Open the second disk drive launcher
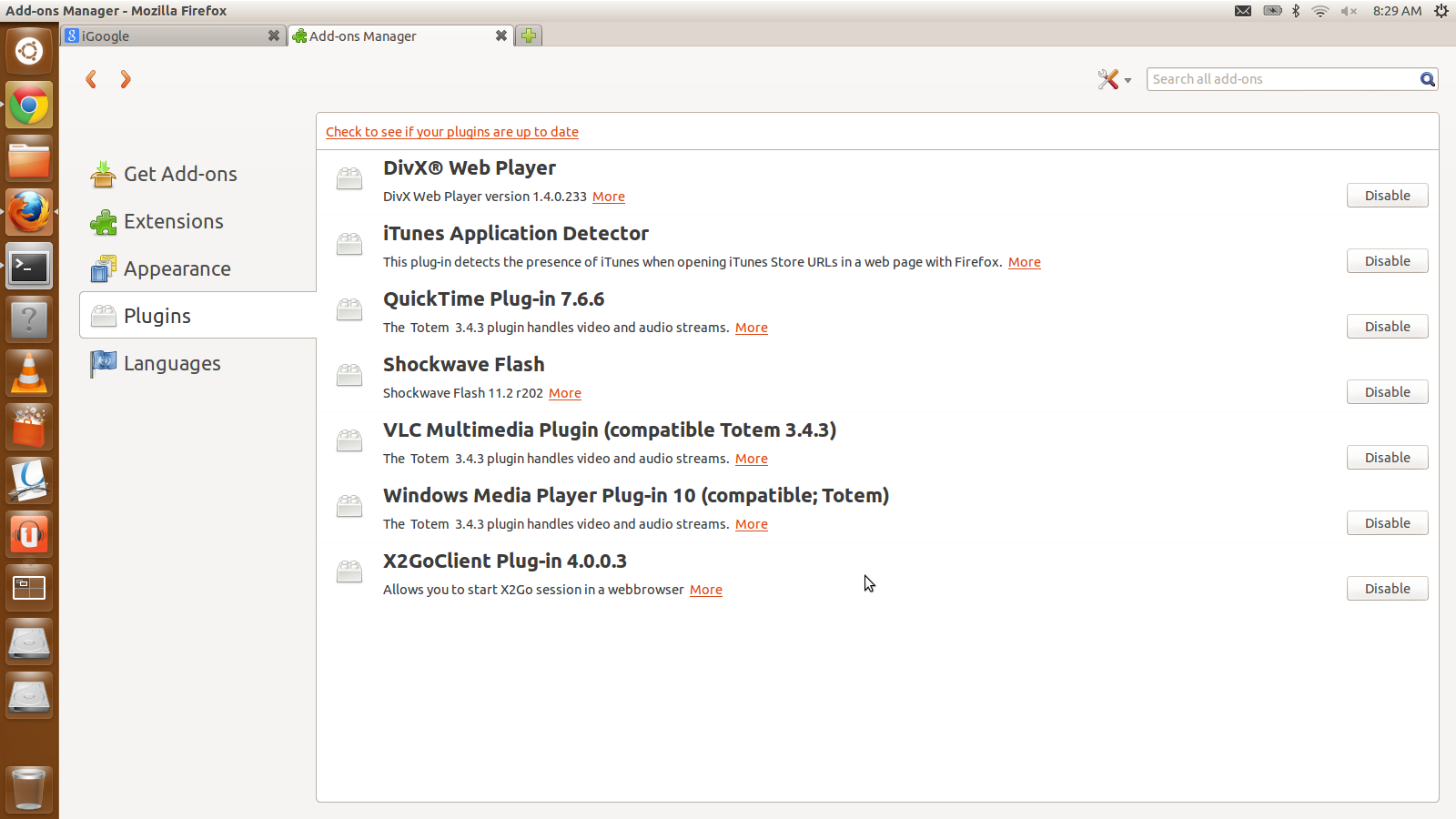 (29, 696)
